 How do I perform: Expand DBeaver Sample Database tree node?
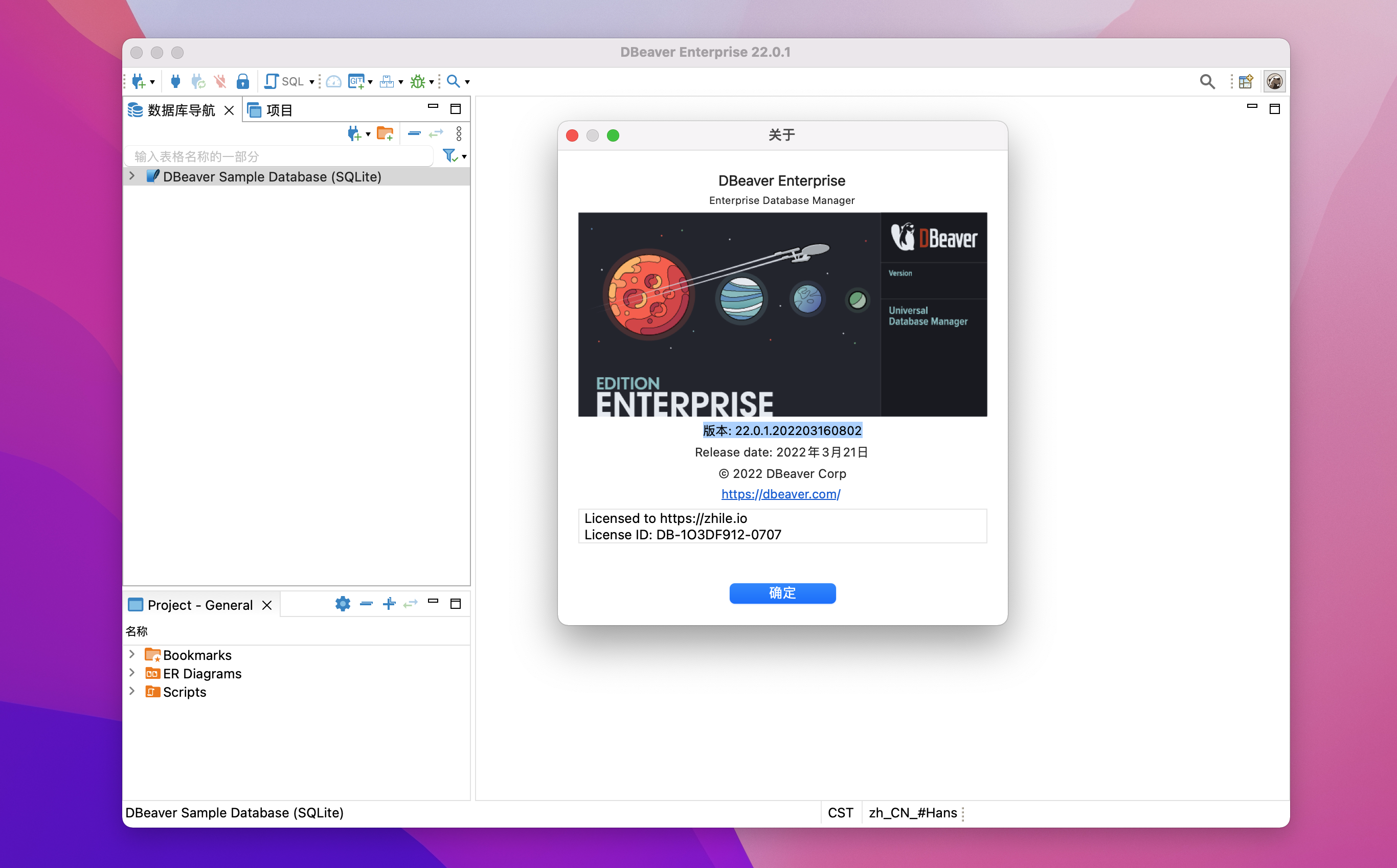click(x=132, y=176)
